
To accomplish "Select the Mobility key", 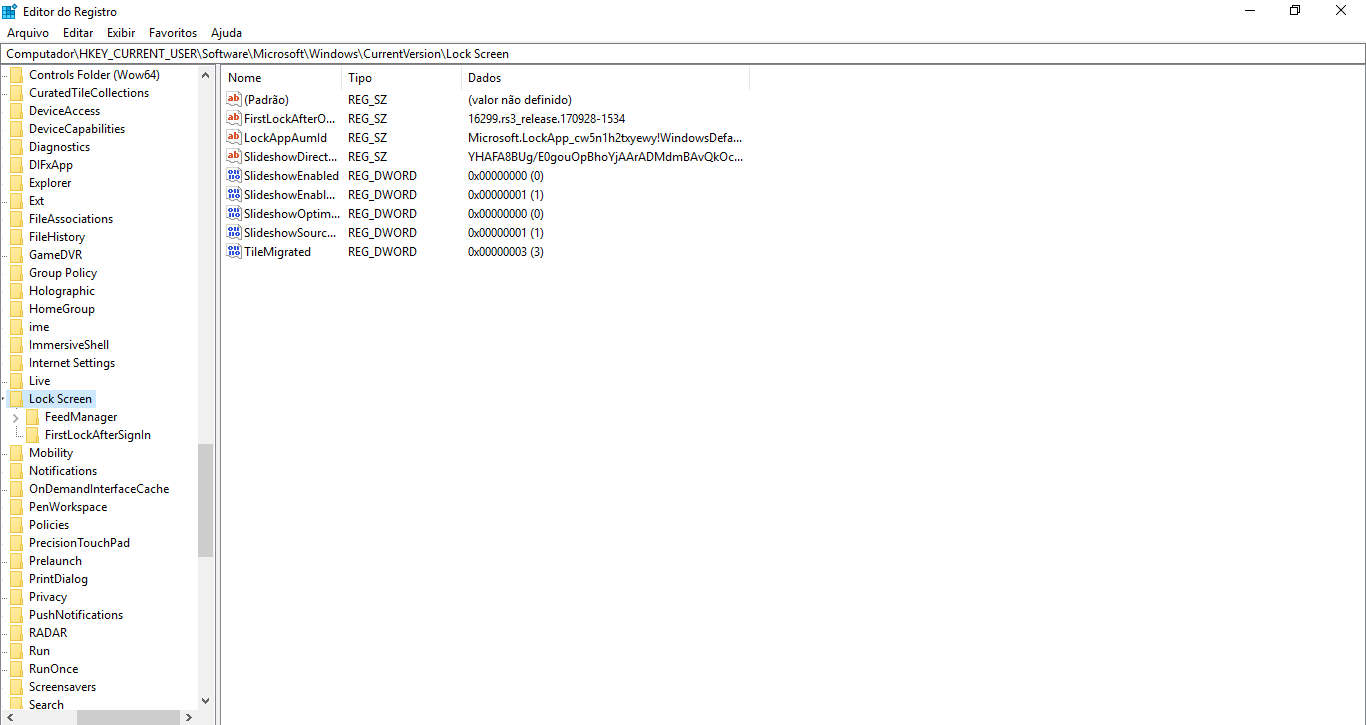I will coord(51,453).
